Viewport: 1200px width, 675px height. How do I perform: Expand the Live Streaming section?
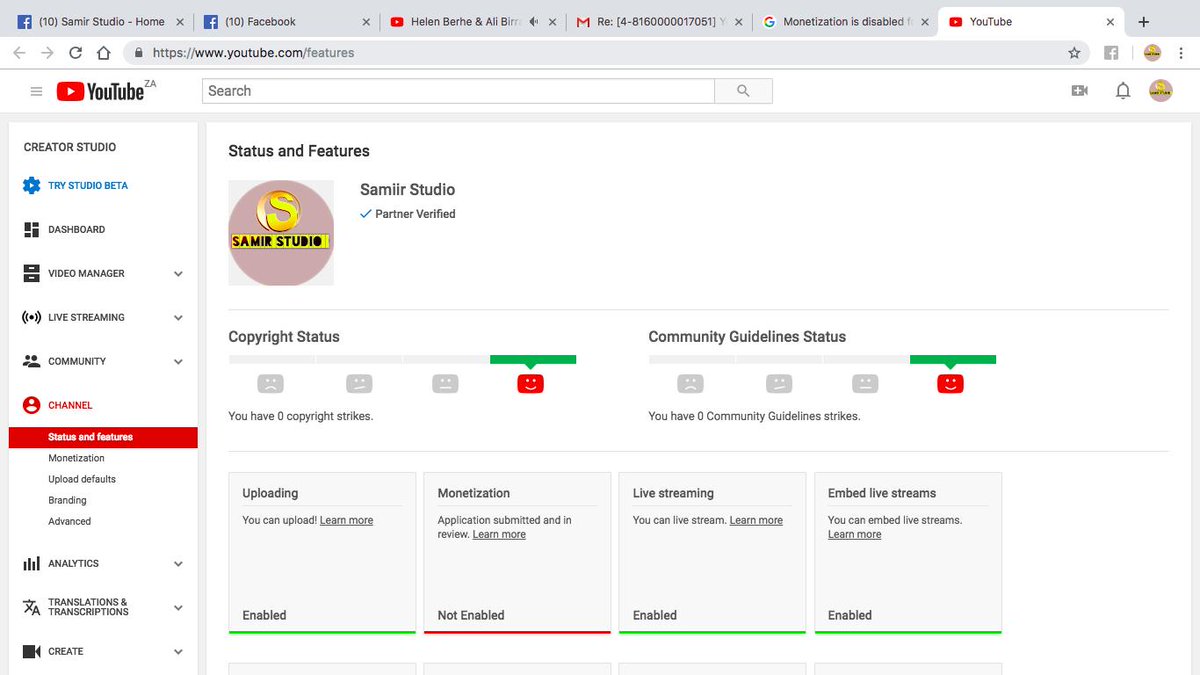point(178,317)
